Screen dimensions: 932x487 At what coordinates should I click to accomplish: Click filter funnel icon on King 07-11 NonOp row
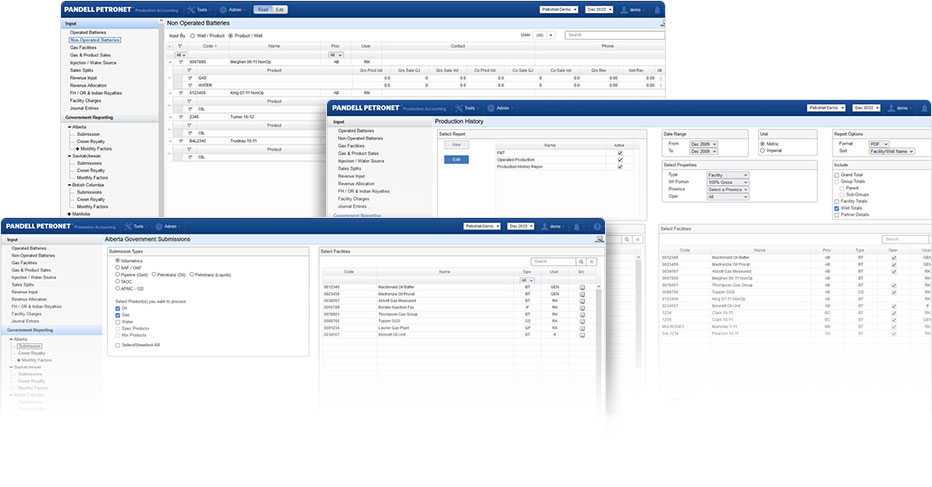click(x=181, y=93)
